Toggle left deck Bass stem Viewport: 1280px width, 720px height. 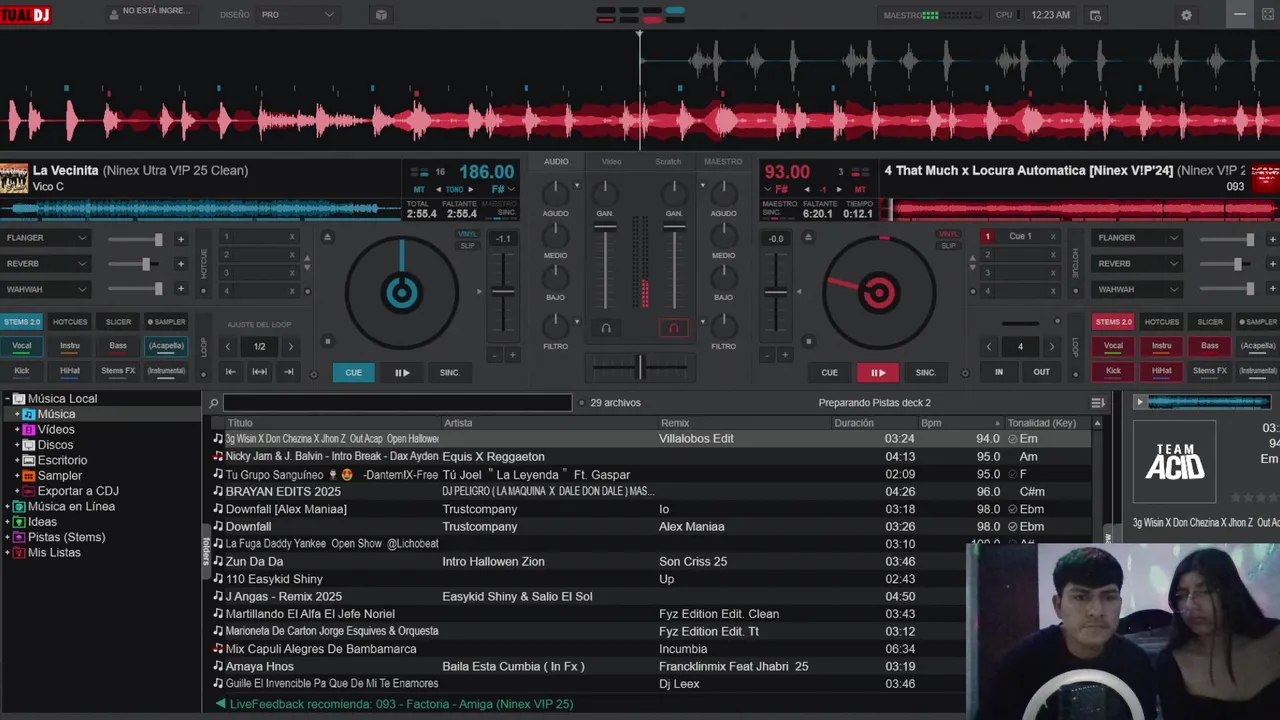(x=118, y=346)
